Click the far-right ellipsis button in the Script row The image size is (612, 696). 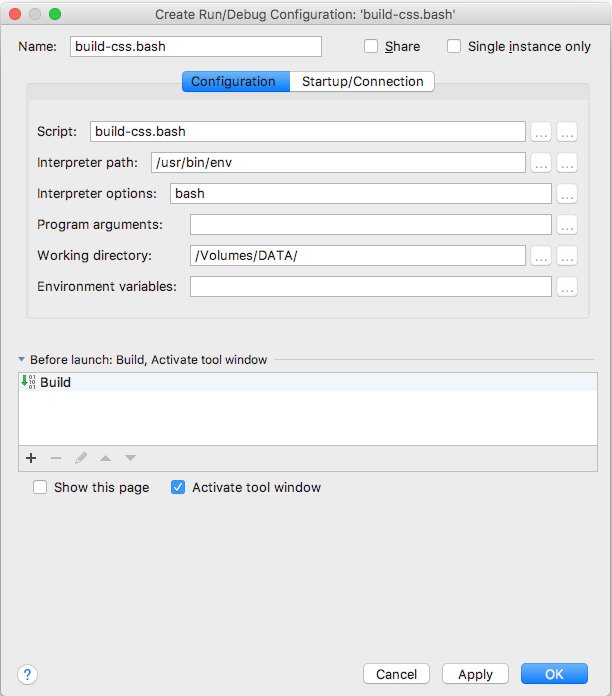(567, 132)
